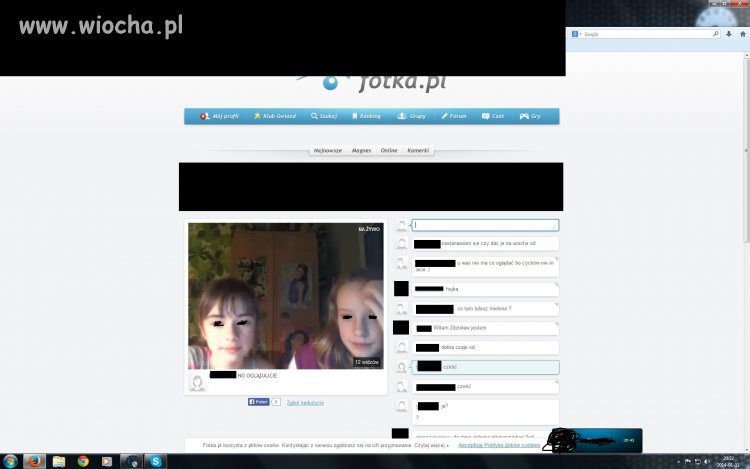Viewport: 750px width, 469px height.
Task: Click the '12 widzów' viewer count badge
Action: click(x=367, y=362)
